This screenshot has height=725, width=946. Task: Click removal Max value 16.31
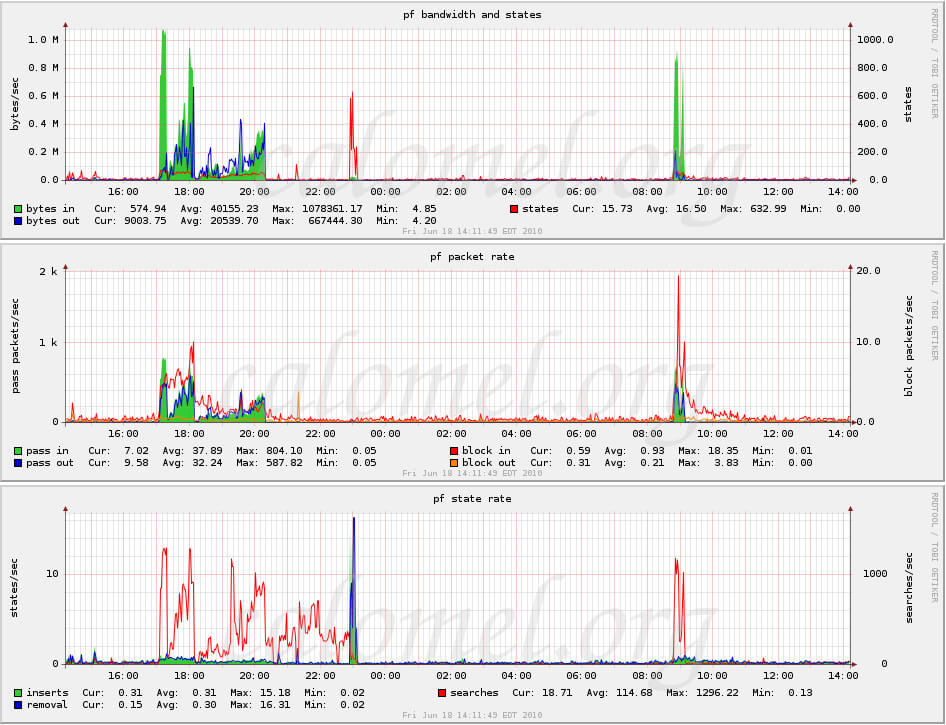[275, 705]
